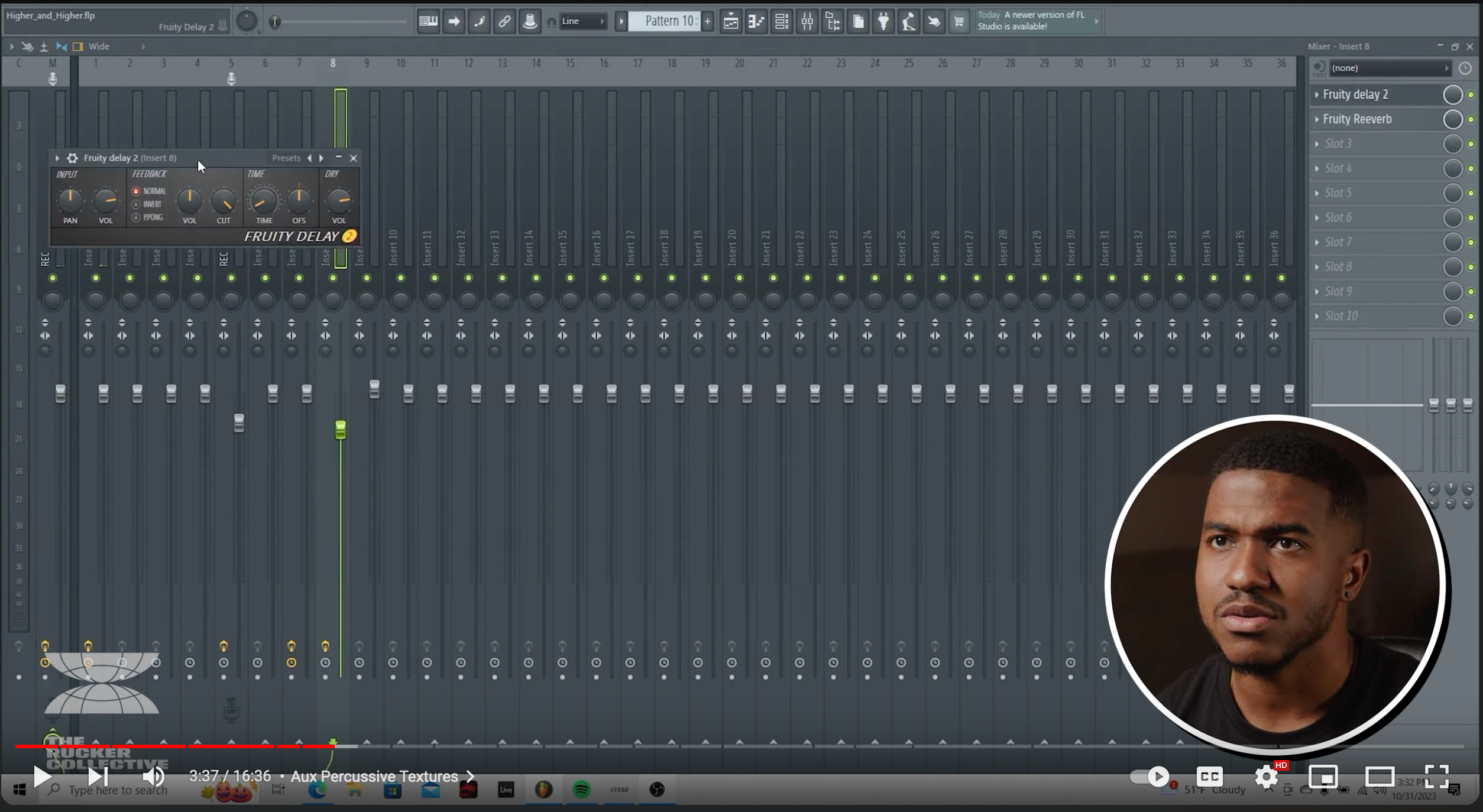The height and width of the screenshot is (812, 1483).
Task: Open the plugin picker plug icon
Action: [x=884, y=21]
